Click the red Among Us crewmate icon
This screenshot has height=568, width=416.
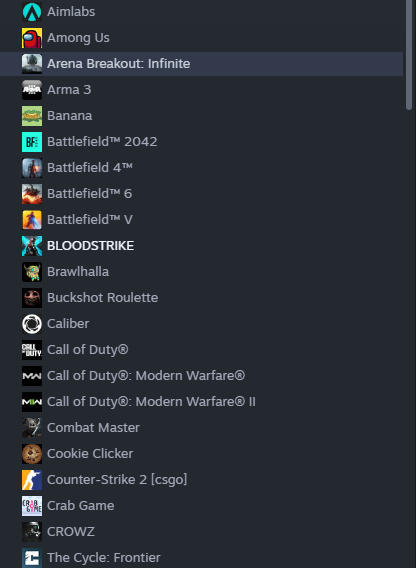click(32, 38)
